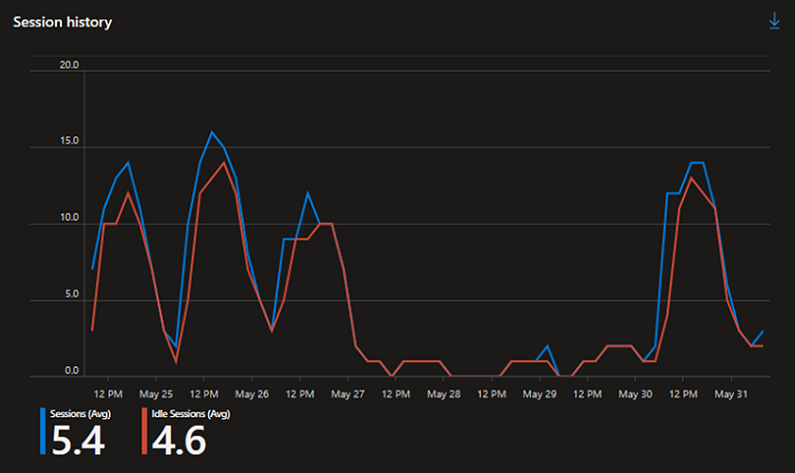Image resolution: width=795 pixels, height=473 pixels.
Task: Click the 0.0 y-axis label
Action: point(71,371)
